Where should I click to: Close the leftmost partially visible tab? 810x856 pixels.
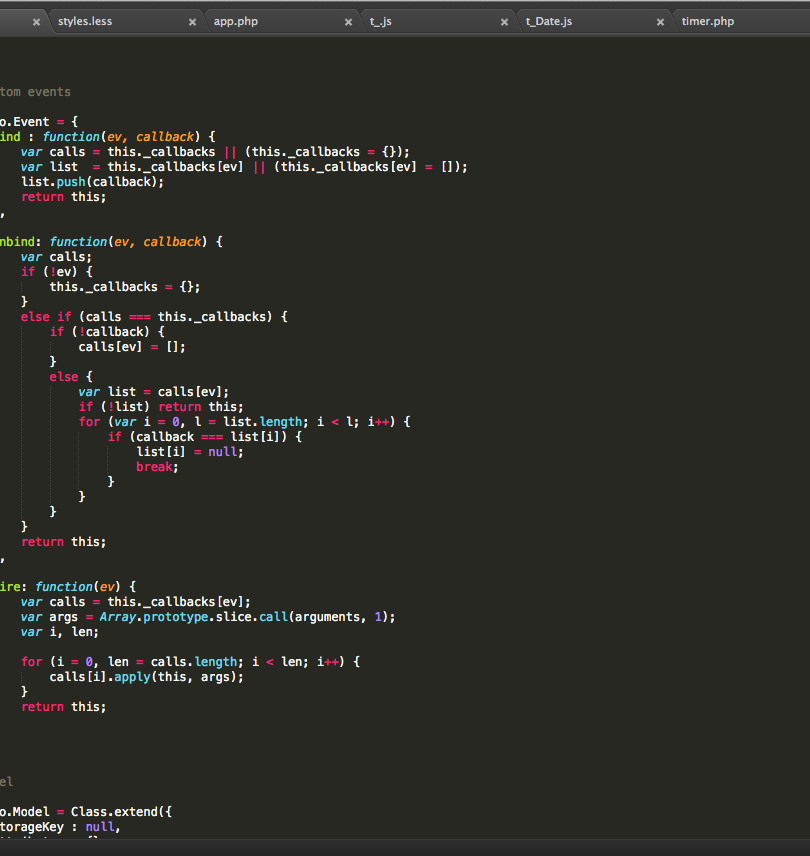coord(36,20)
